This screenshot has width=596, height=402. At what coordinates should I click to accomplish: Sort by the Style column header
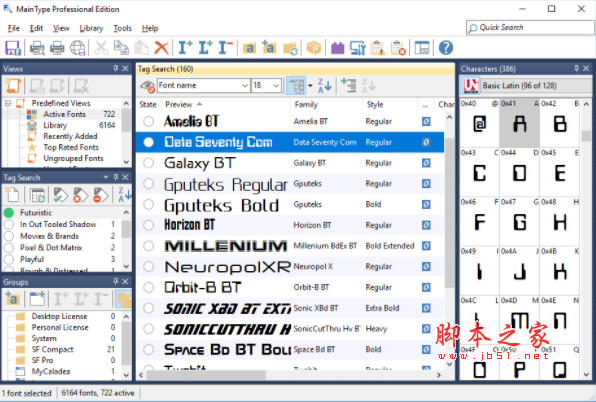pyautogui.click(x=389, y=104)
